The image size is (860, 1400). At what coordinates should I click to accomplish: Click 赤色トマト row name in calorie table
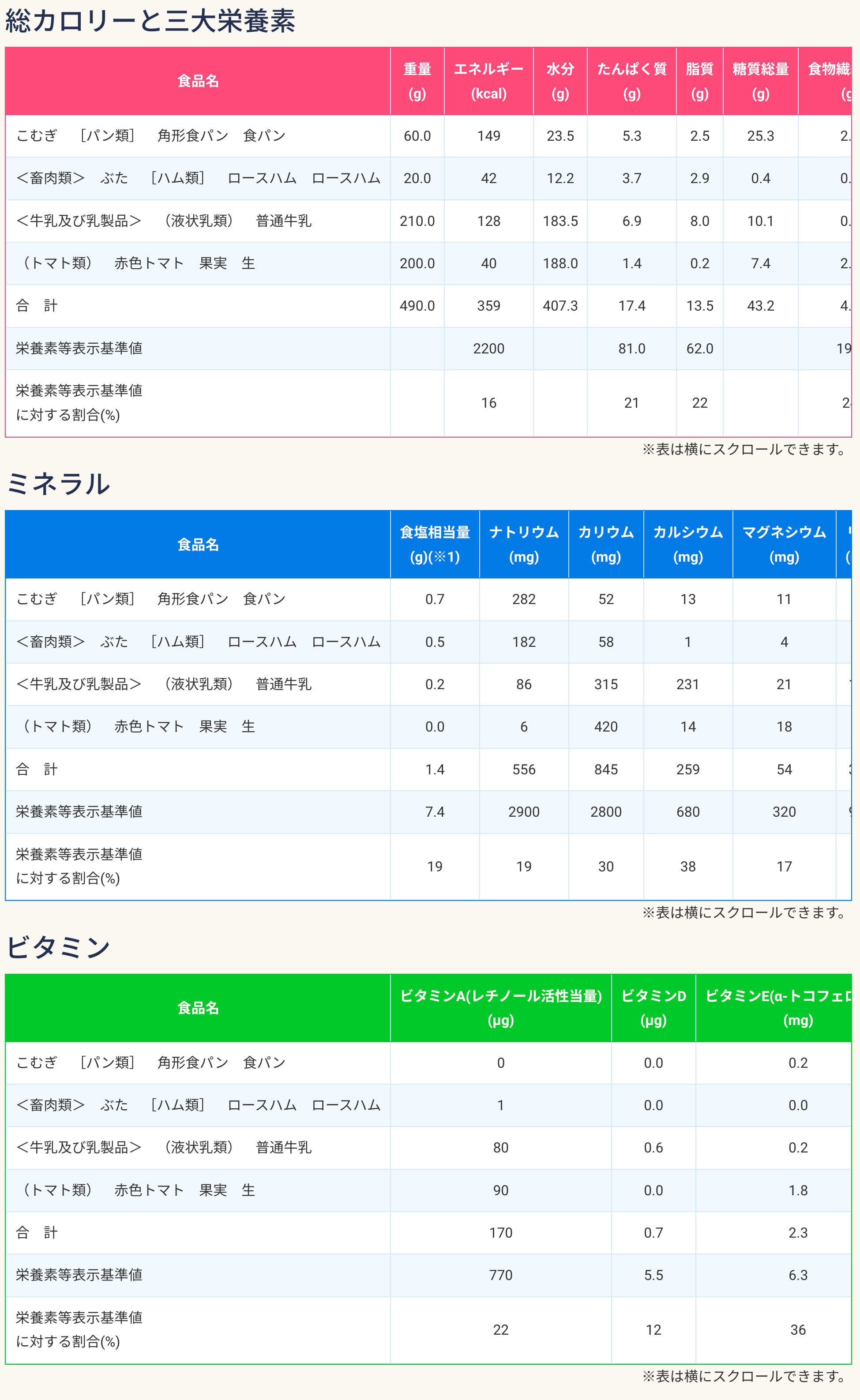[x=135, y=263]
